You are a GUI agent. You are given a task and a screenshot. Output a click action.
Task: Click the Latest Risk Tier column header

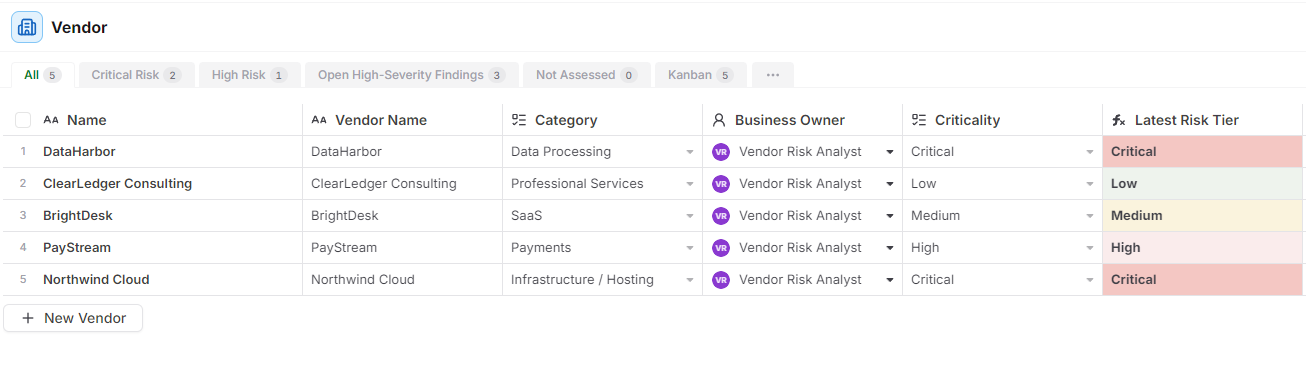(1203, 120)
